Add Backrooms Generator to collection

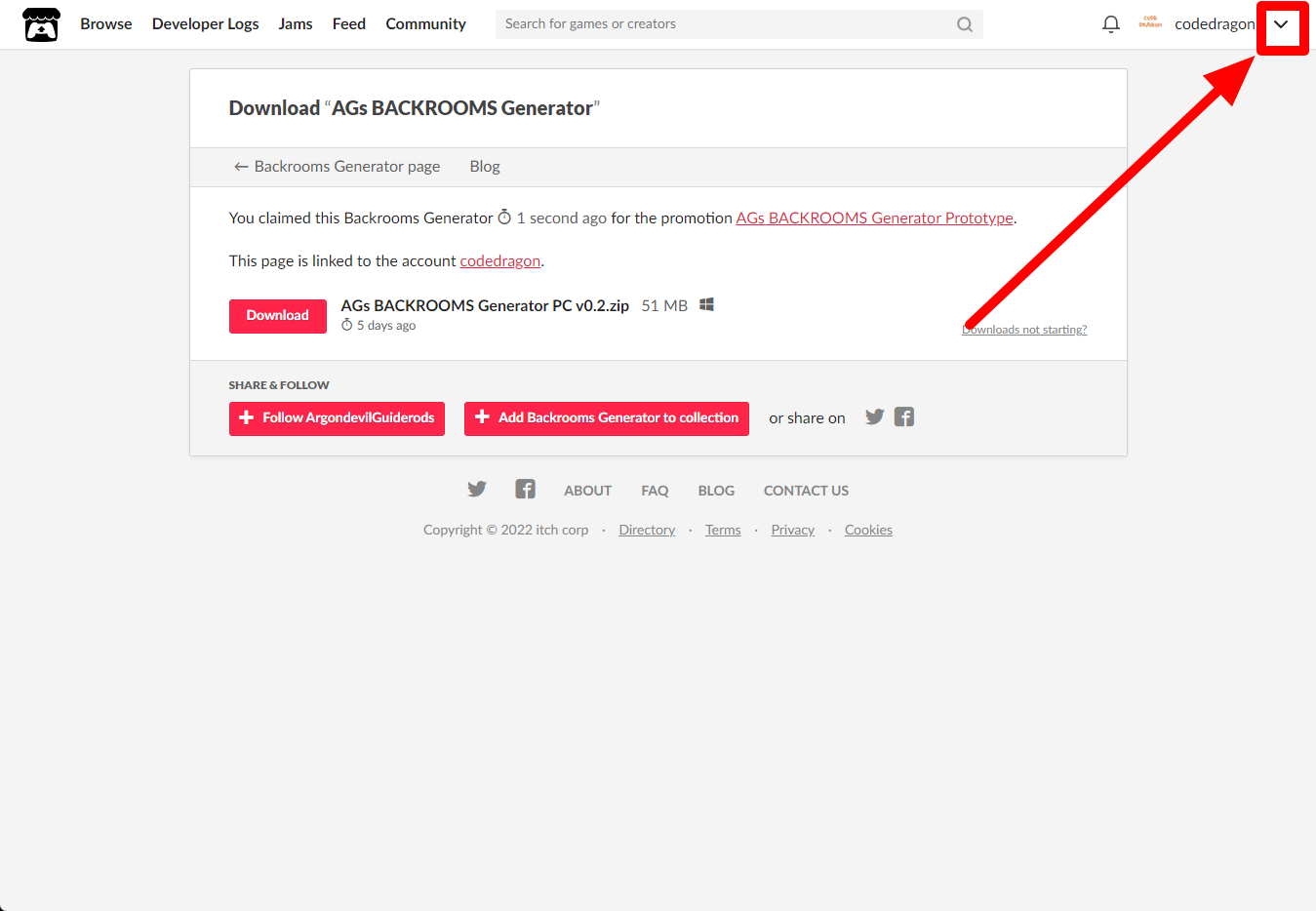607,418
